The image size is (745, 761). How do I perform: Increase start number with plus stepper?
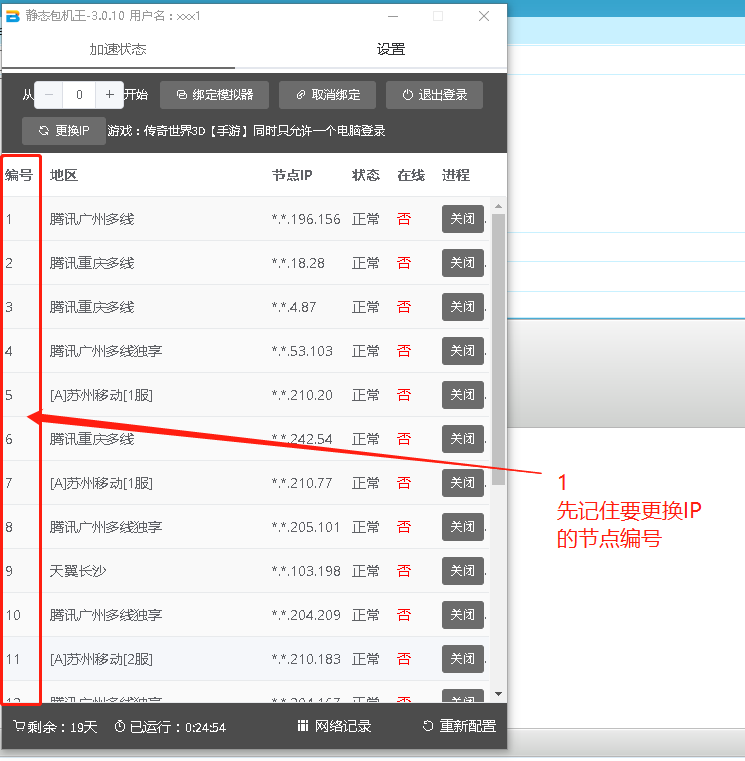pos(110,95)
